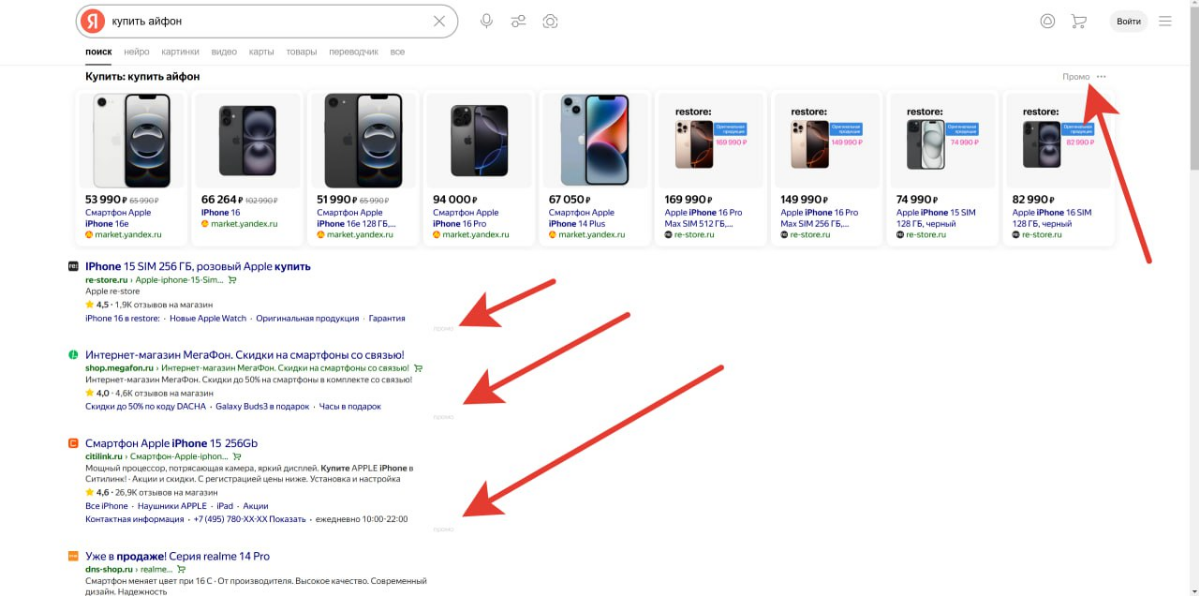Open iPhone 16 card priced 66 264
This screenshot has width=1199, height=596.
(x=248, y=168)
